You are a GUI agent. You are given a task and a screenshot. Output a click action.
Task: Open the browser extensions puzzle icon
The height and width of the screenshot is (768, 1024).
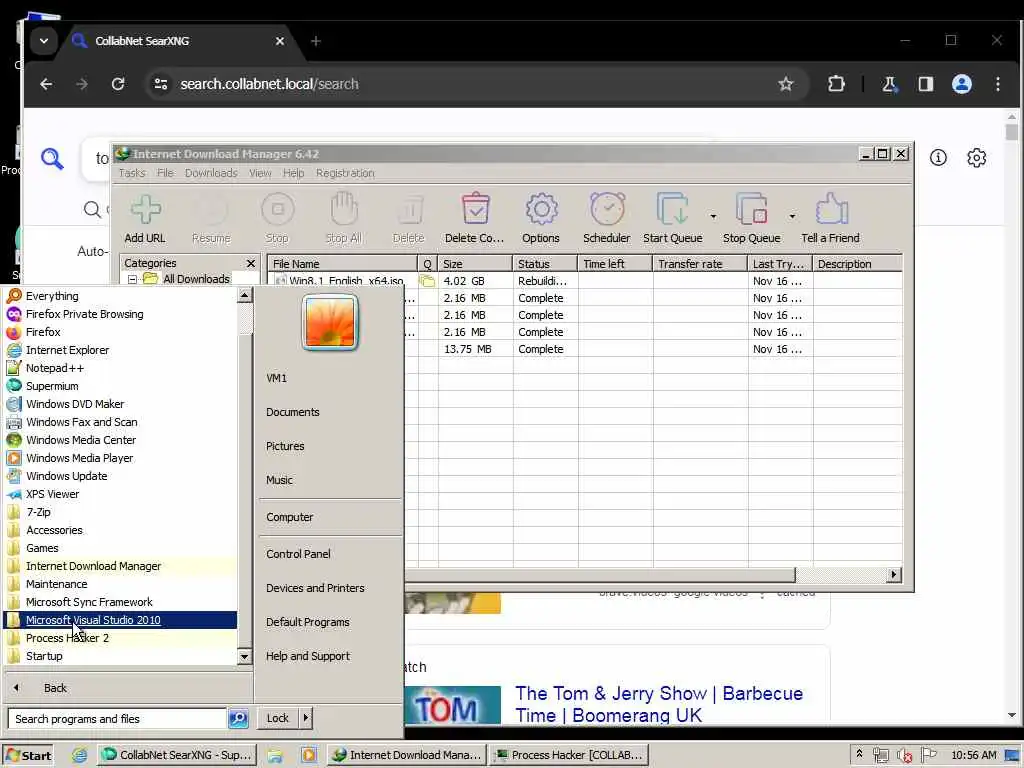coord(837,84)
